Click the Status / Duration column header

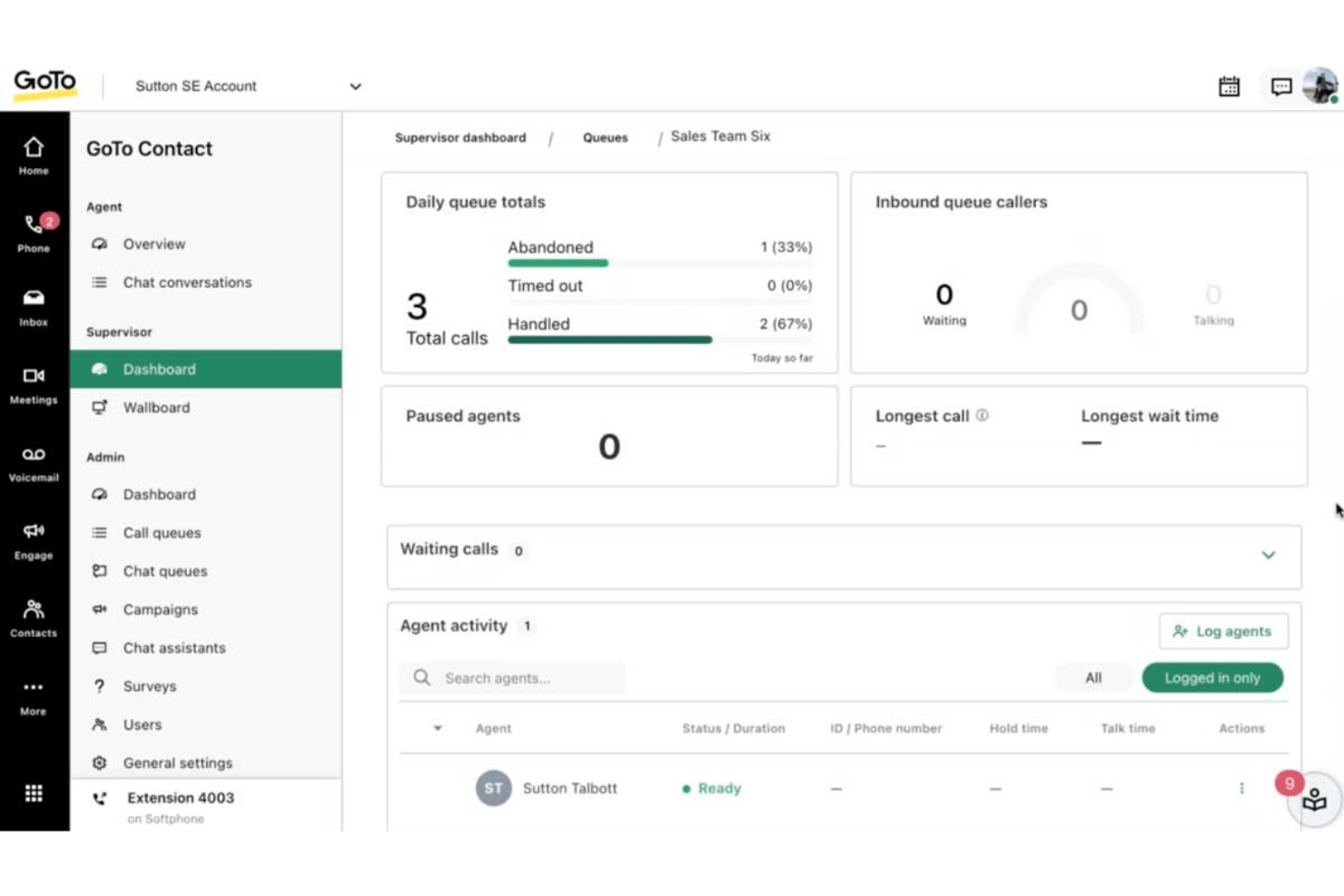[734, 728]
